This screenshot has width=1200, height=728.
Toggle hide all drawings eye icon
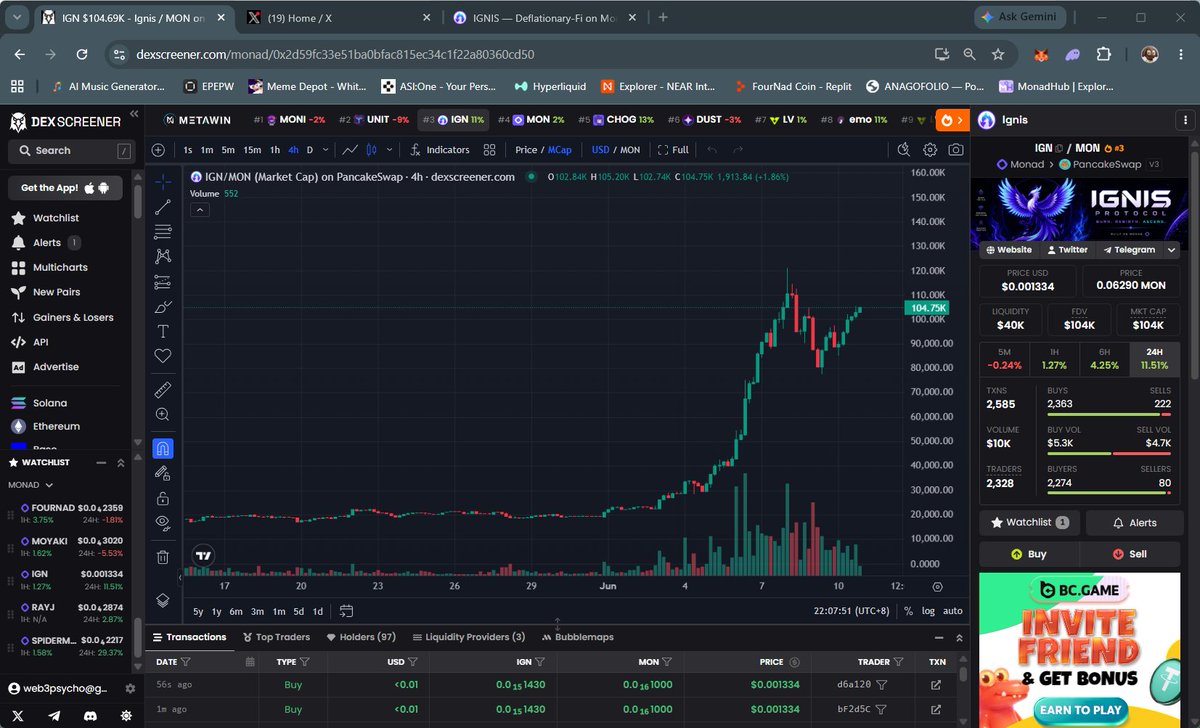(163, 523)
